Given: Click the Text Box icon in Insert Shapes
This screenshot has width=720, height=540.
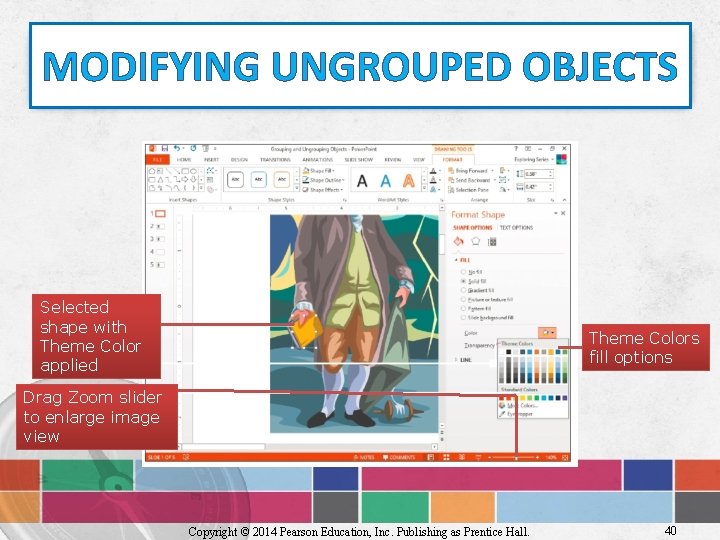Looking at the screenshot, I should point(210,180).
